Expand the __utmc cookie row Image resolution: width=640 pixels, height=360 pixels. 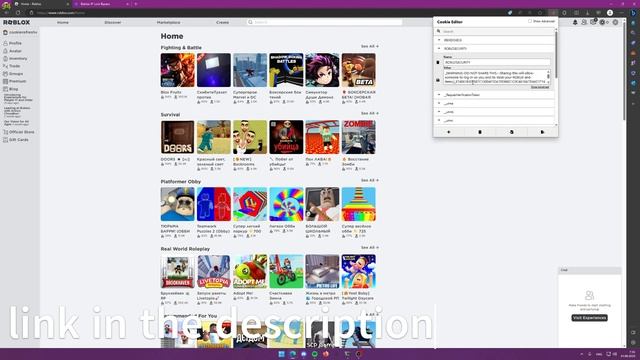495,120
